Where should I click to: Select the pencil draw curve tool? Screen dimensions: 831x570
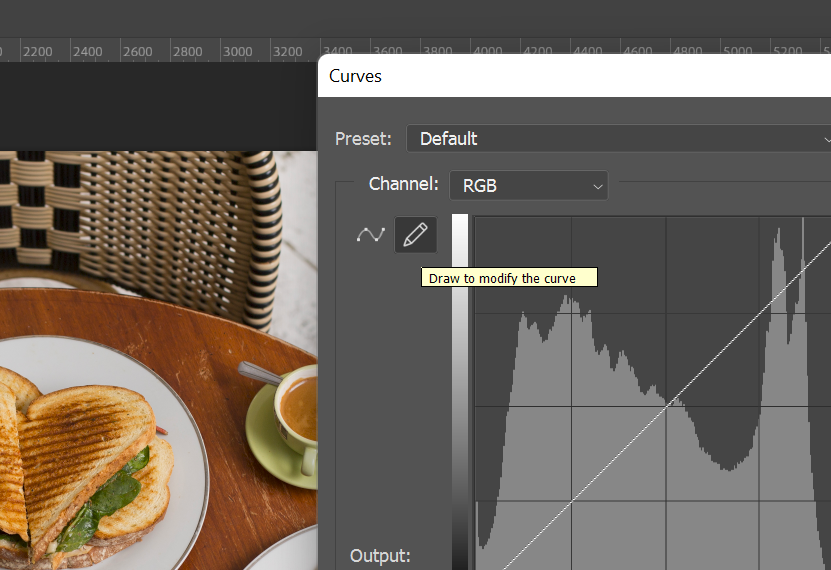416,235
